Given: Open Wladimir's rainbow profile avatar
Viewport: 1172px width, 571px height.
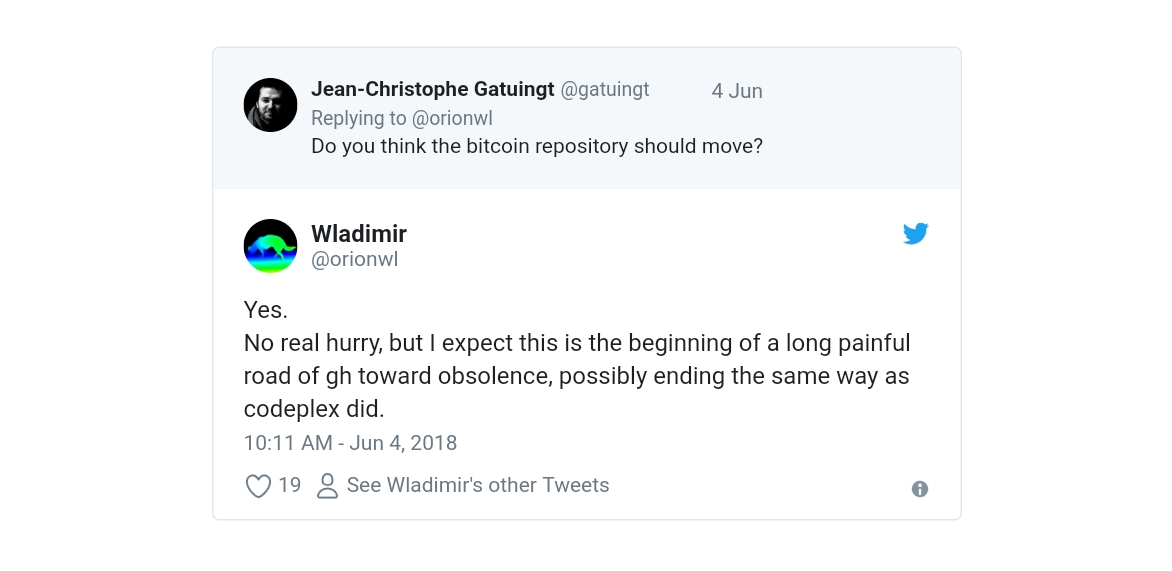Looking at the screenshot, I should click(x=270, y=246).
